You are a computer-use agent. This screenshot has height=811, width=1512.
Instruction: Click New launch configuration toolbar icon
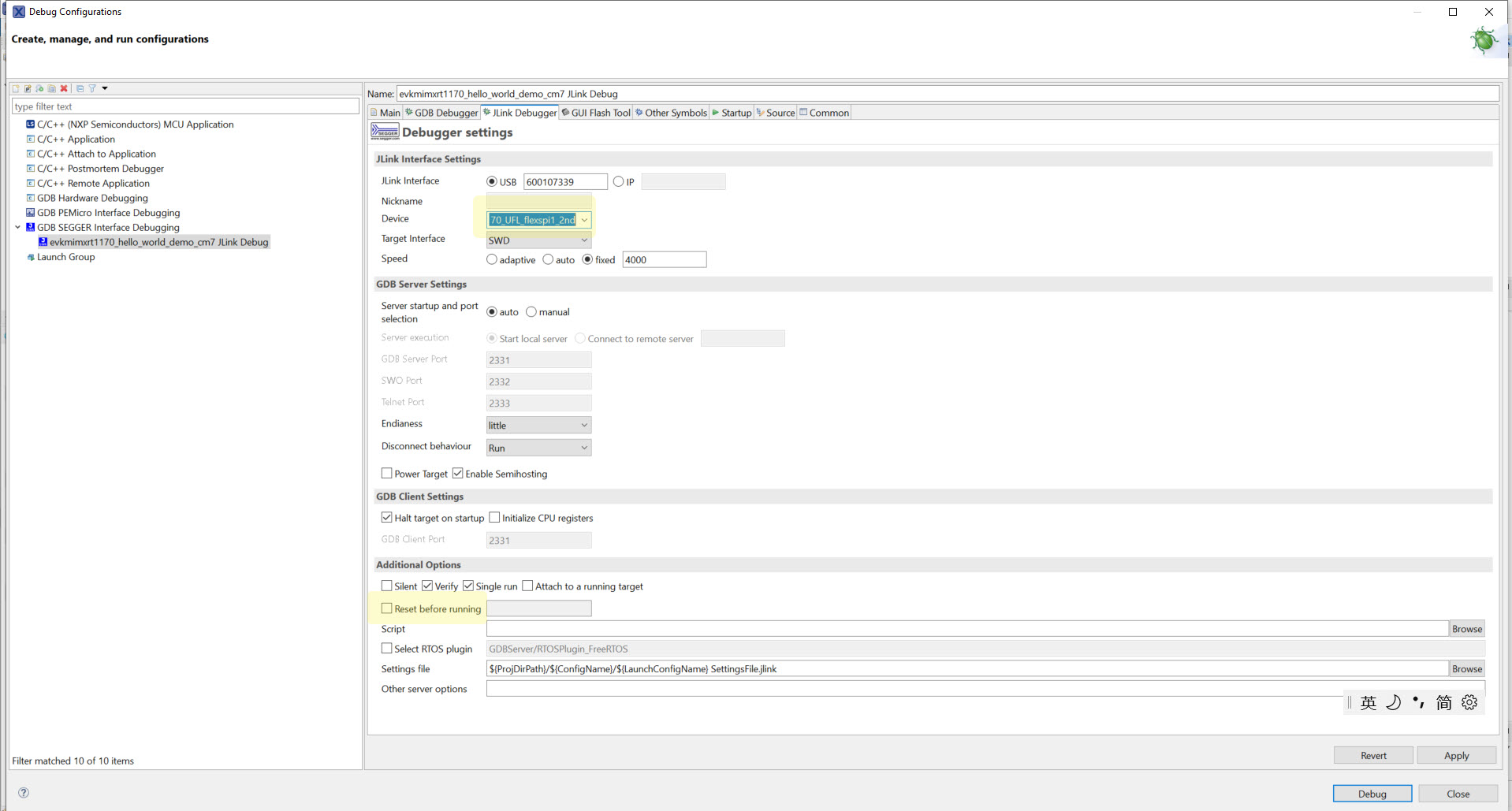(x=16, y=88)
